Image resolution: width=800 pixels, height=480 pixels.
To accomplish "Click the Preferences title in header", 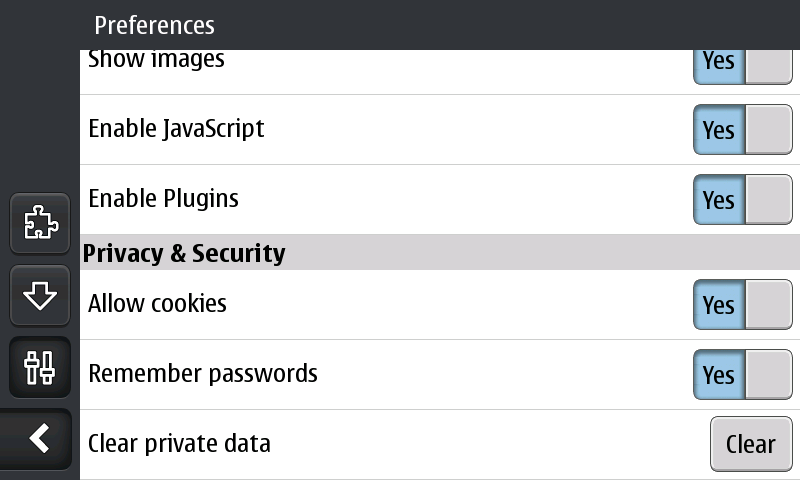I will click(154, 25).
